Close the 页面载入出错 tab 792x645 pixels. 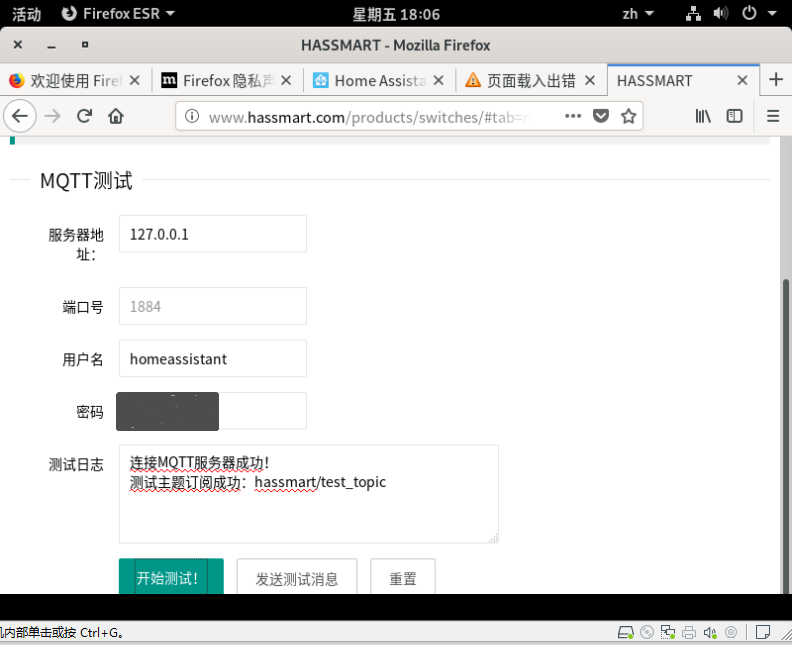589,80
